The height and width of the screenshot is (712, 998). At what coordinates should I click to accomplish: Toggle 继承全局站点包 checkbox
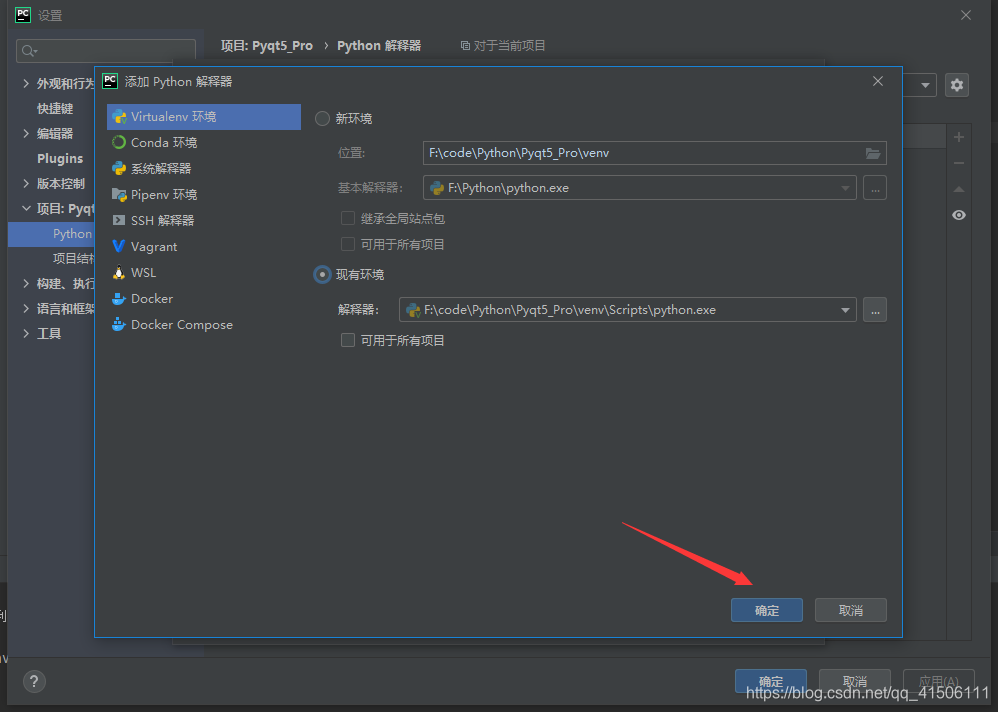tap(348, 218)
